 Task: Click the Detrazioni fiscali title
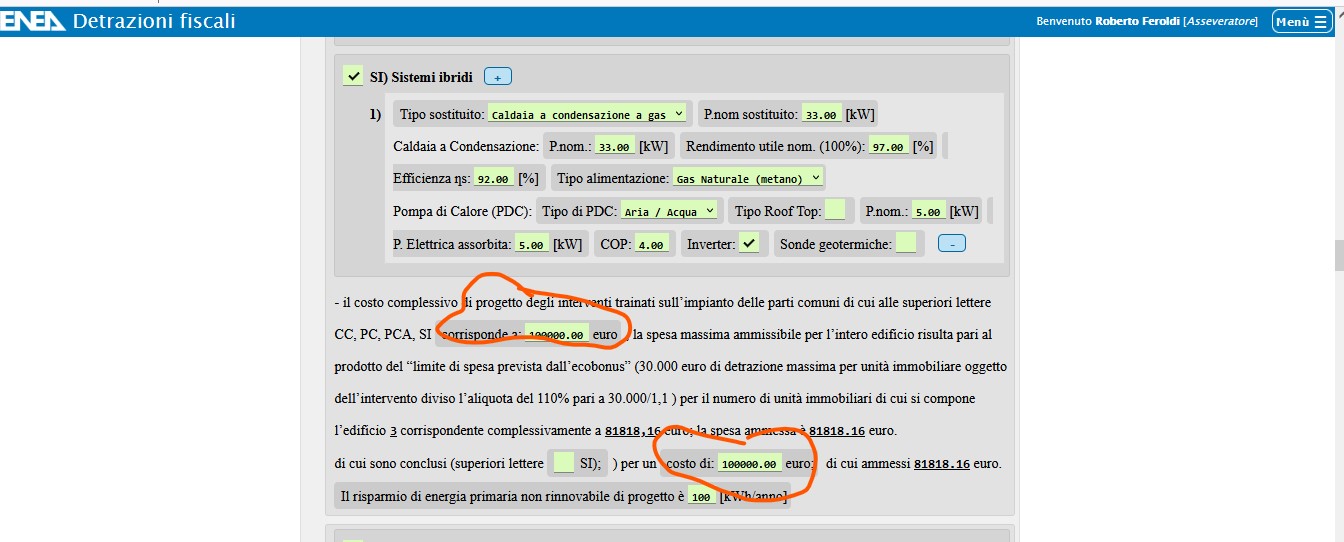coord(154,20)
